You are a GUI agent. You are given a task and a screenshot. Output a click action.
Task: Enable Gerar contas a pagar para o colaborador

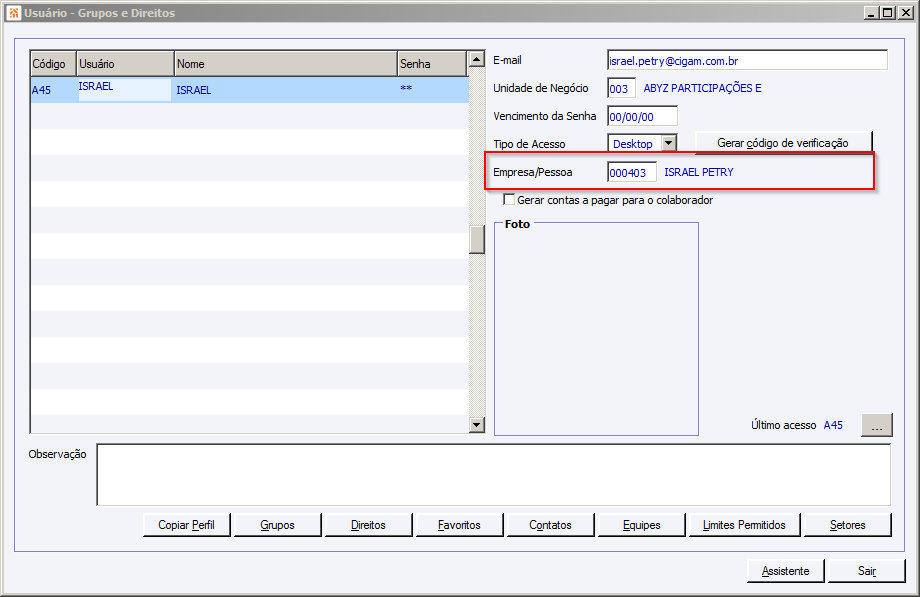509,200
